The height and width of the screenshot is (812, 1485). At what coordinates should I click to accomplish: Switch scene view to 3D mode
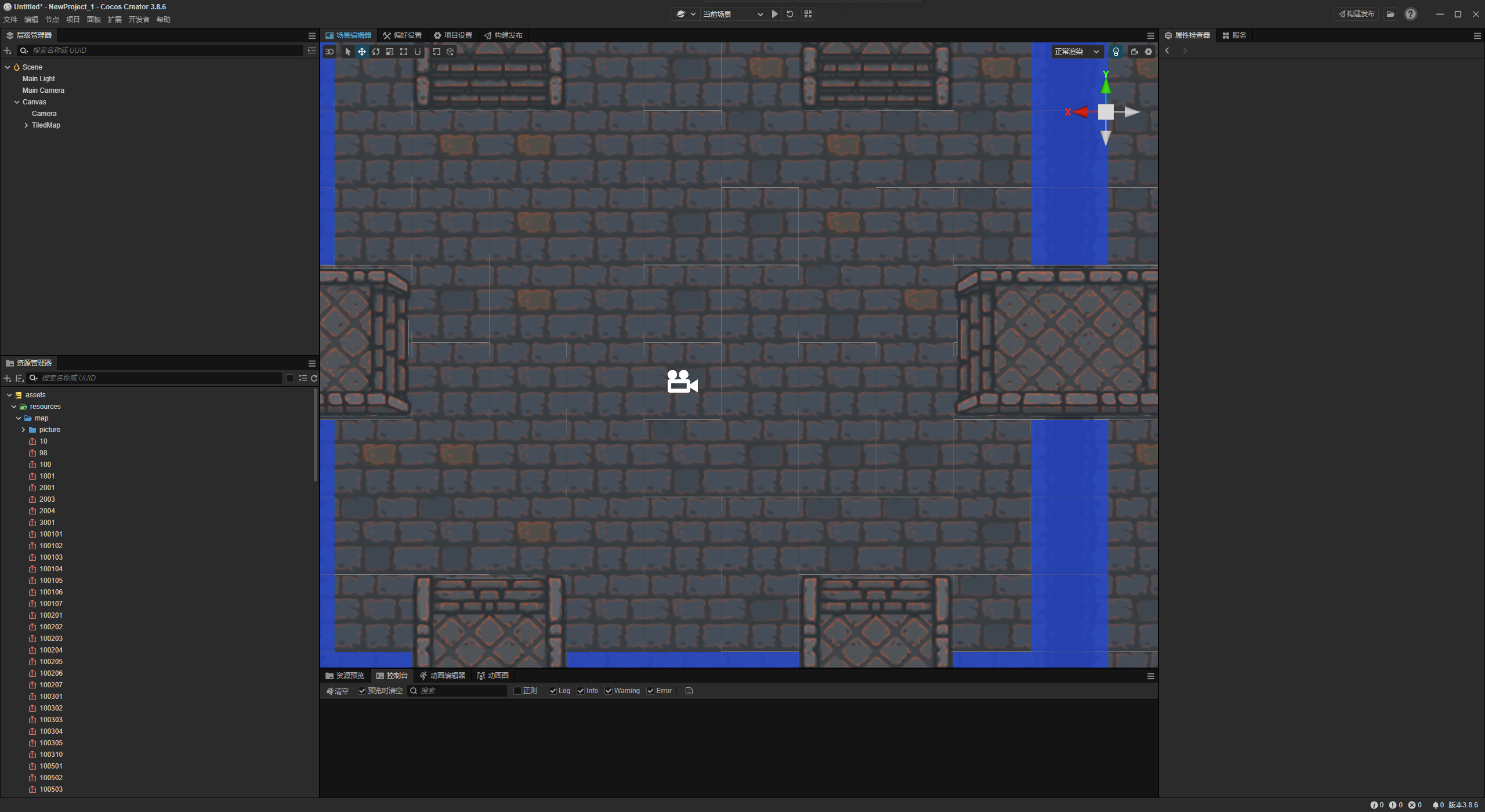(329, 52)
